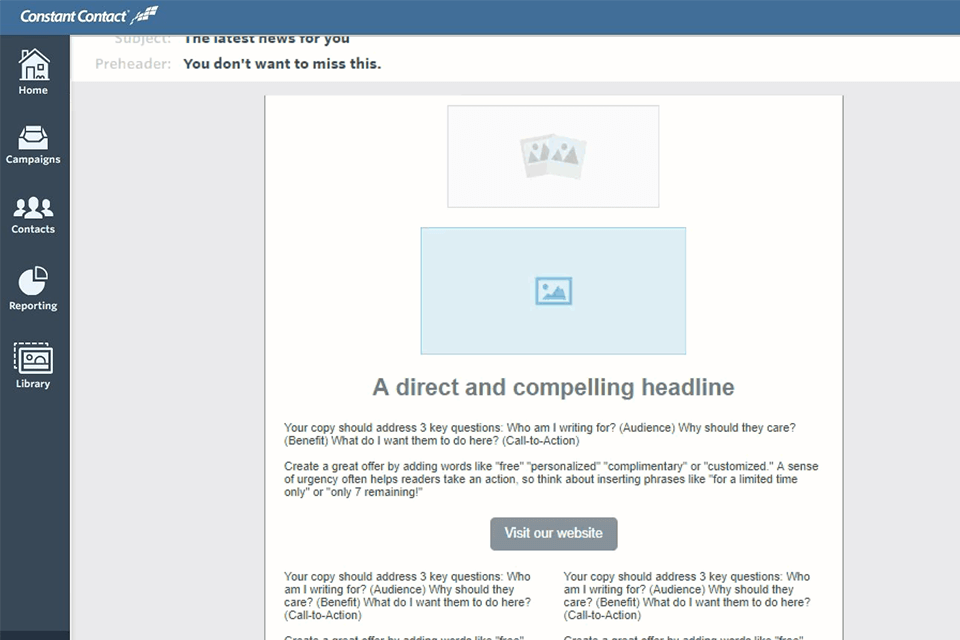Image resolution: width=960 pixels, height=640 pixels.
Task: Open the Library panel
Action: coord(33,362)
